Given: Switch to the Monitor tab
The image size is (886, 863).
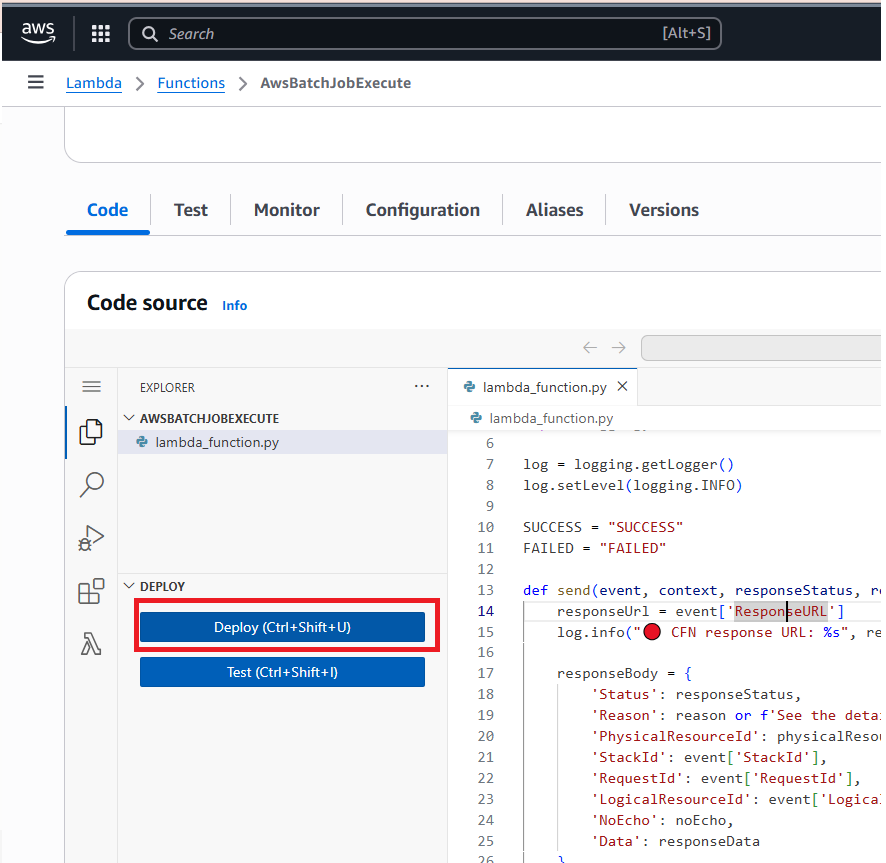Looking at the screenshot, I should tap(286, 210).
